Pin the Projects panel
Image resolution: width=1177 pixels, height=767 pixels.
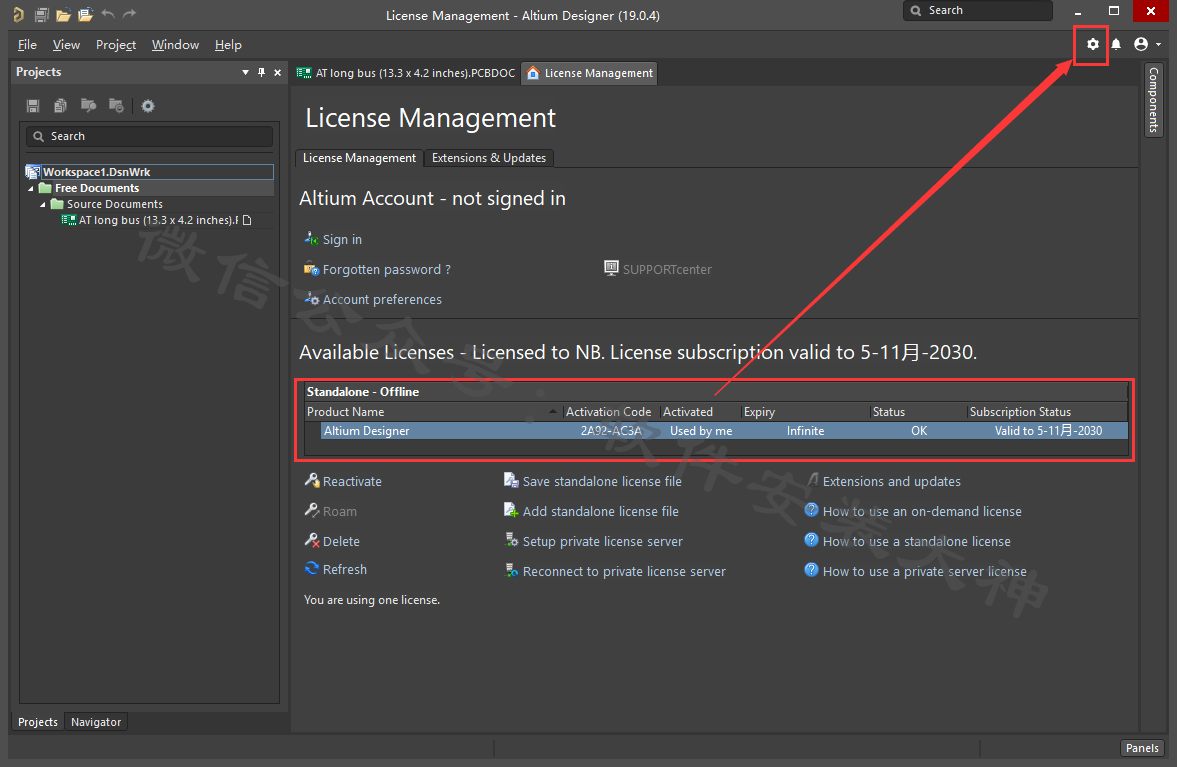pyautogui.click(x=261, y=72)
